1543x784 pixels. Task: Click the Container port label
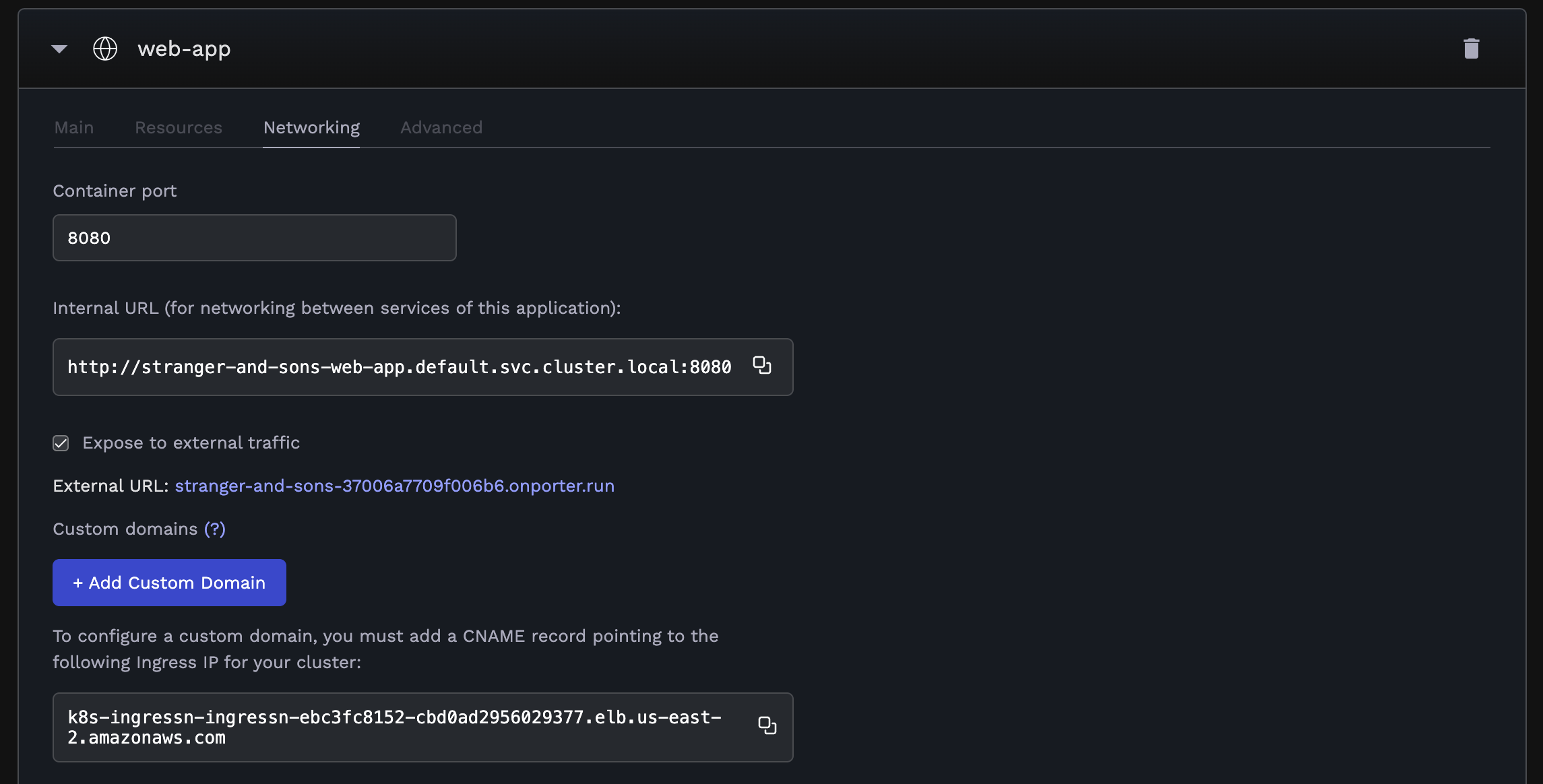click(x=114, y=191)
